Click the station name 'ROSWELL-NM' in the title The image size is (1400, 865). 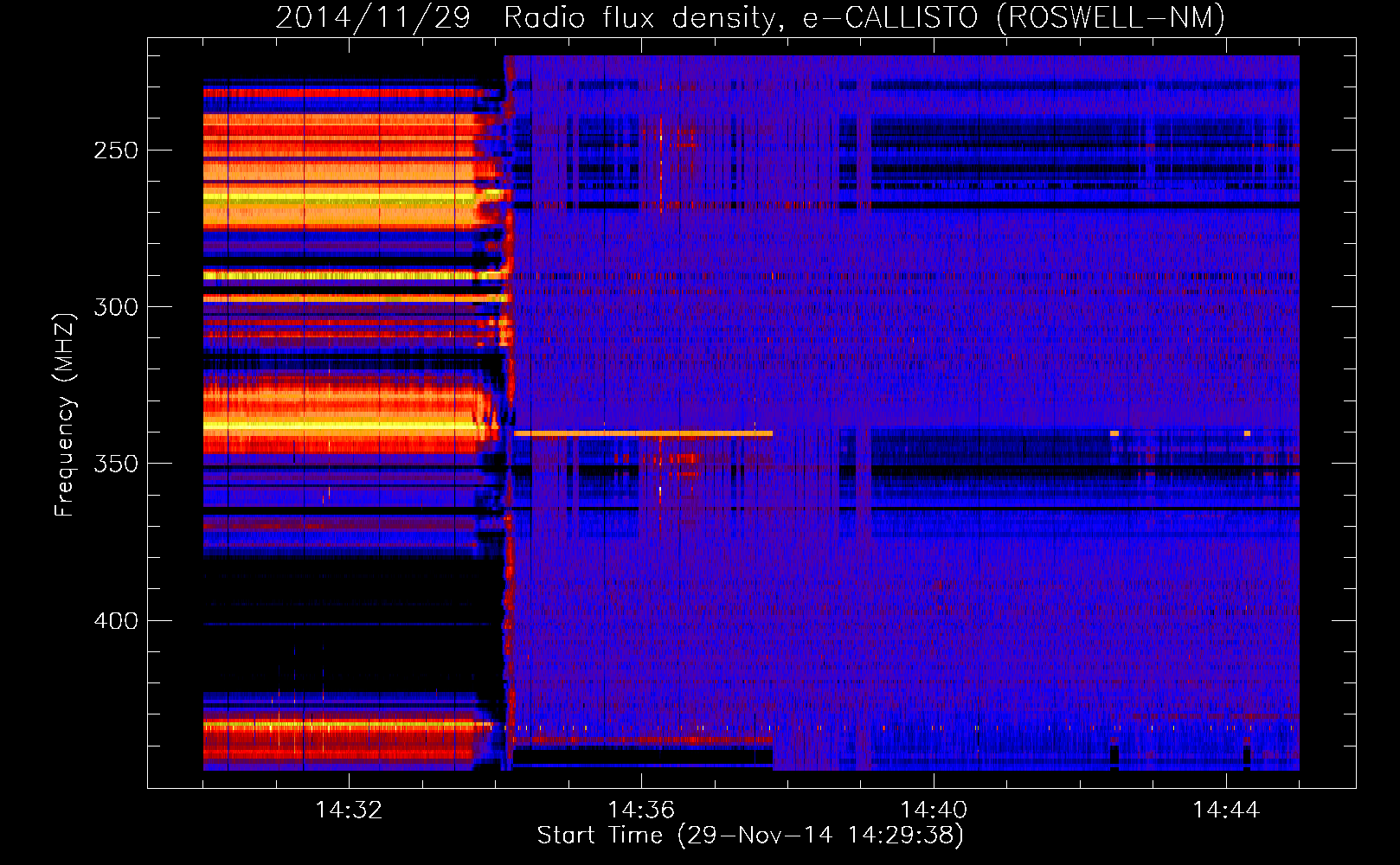[x=1111, y=17]
